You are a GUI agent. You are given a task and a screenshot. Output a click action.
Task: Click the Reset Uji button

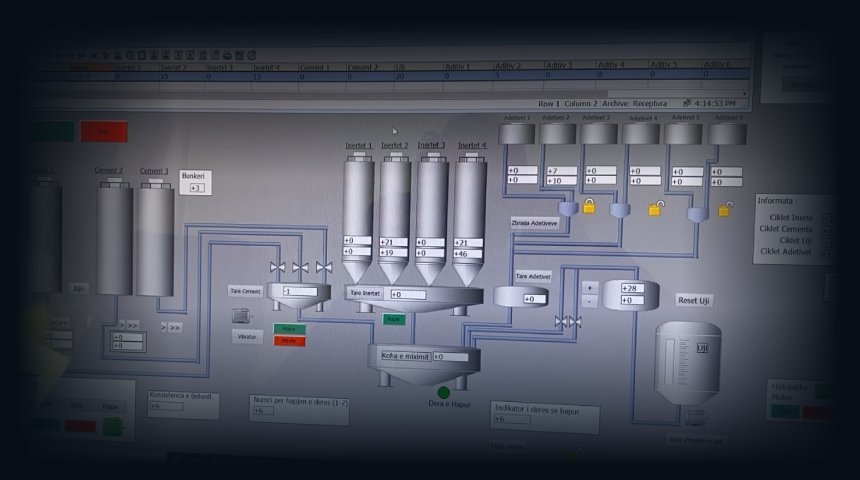tap(694, 300)
